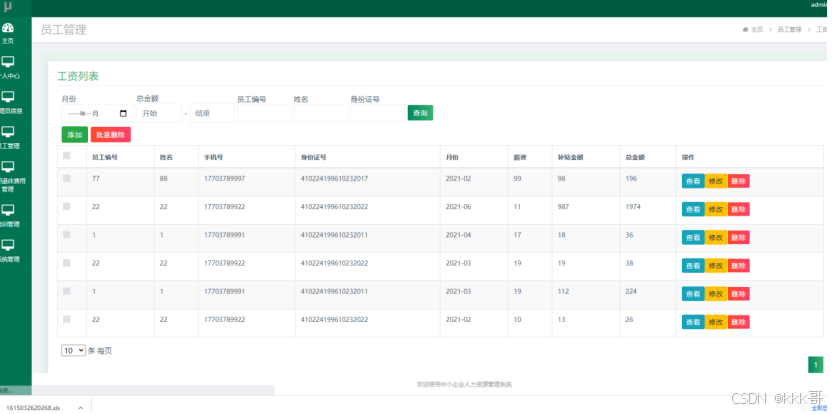Check the row with 总金额 196
Image resolution: width=835 pixels, height=414 pixels.
coord(67,178)
